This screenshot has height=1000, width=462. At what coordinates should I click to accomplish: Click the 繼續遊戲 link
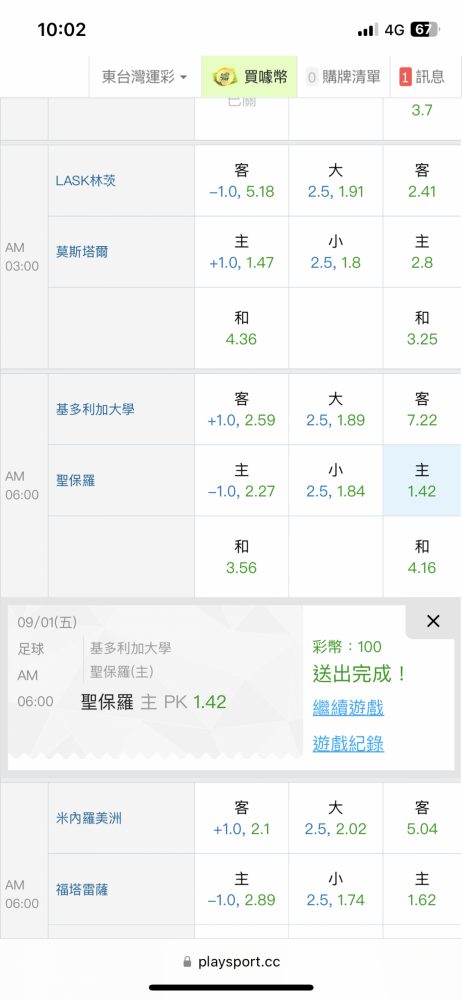coord(348,707)
